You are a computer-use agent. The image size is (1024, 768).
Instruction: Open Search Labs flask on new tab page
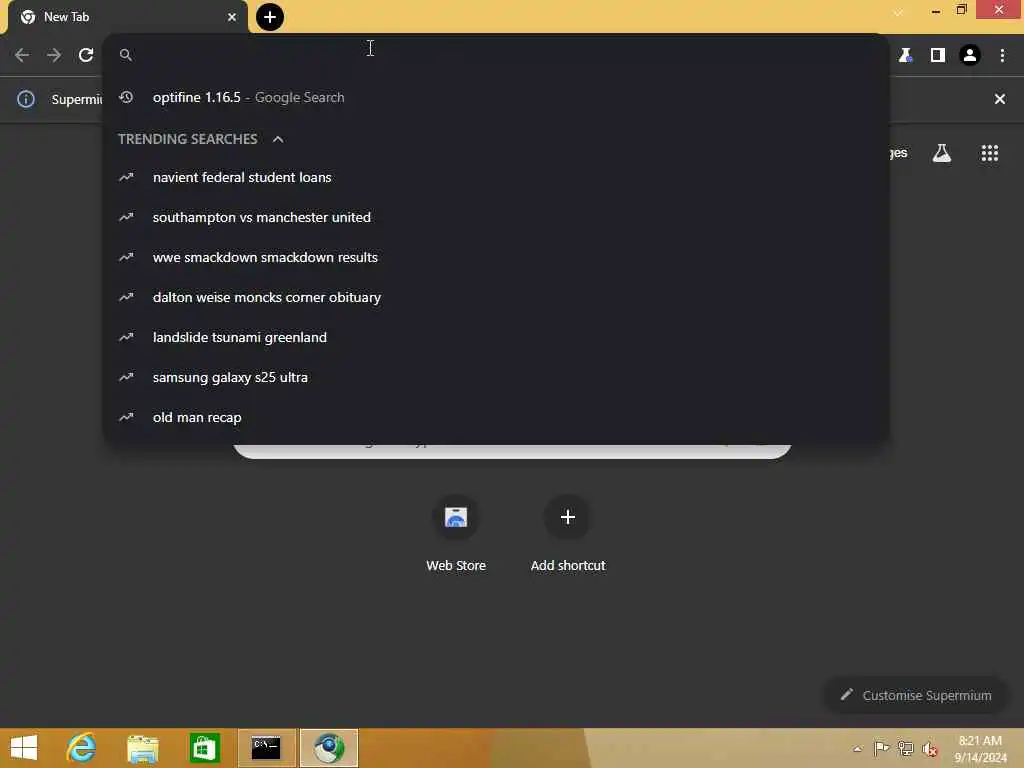942,153
